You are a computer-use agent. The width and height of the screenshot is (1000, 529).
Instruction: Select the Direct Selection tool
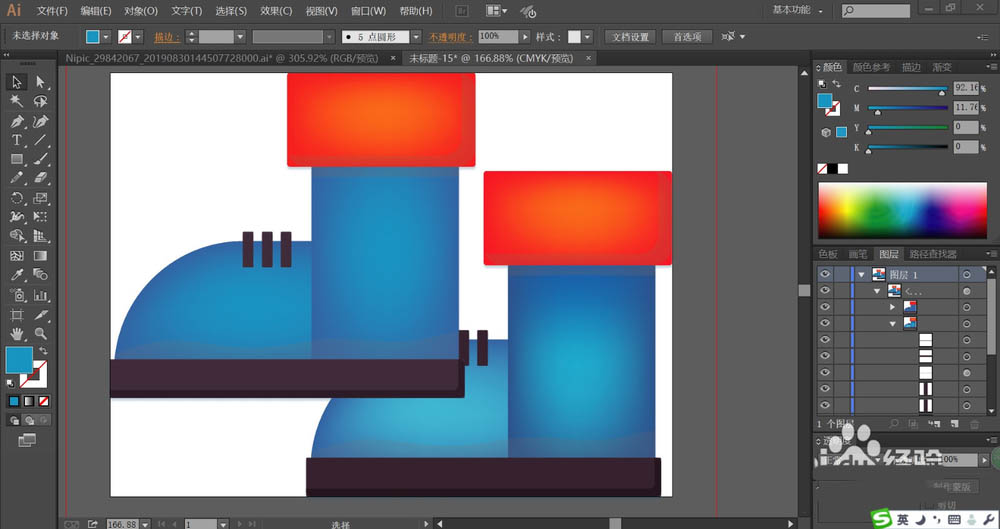click(x=41, y=82)
